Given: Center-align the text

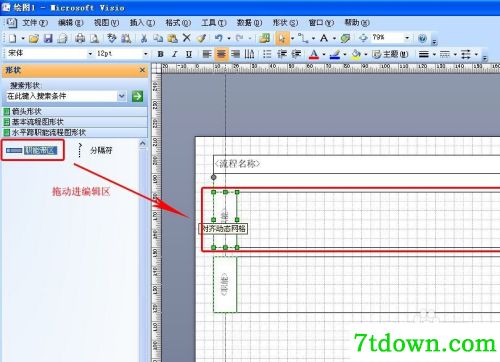Looking at the screenshot, I should click(x=221, y=54).
